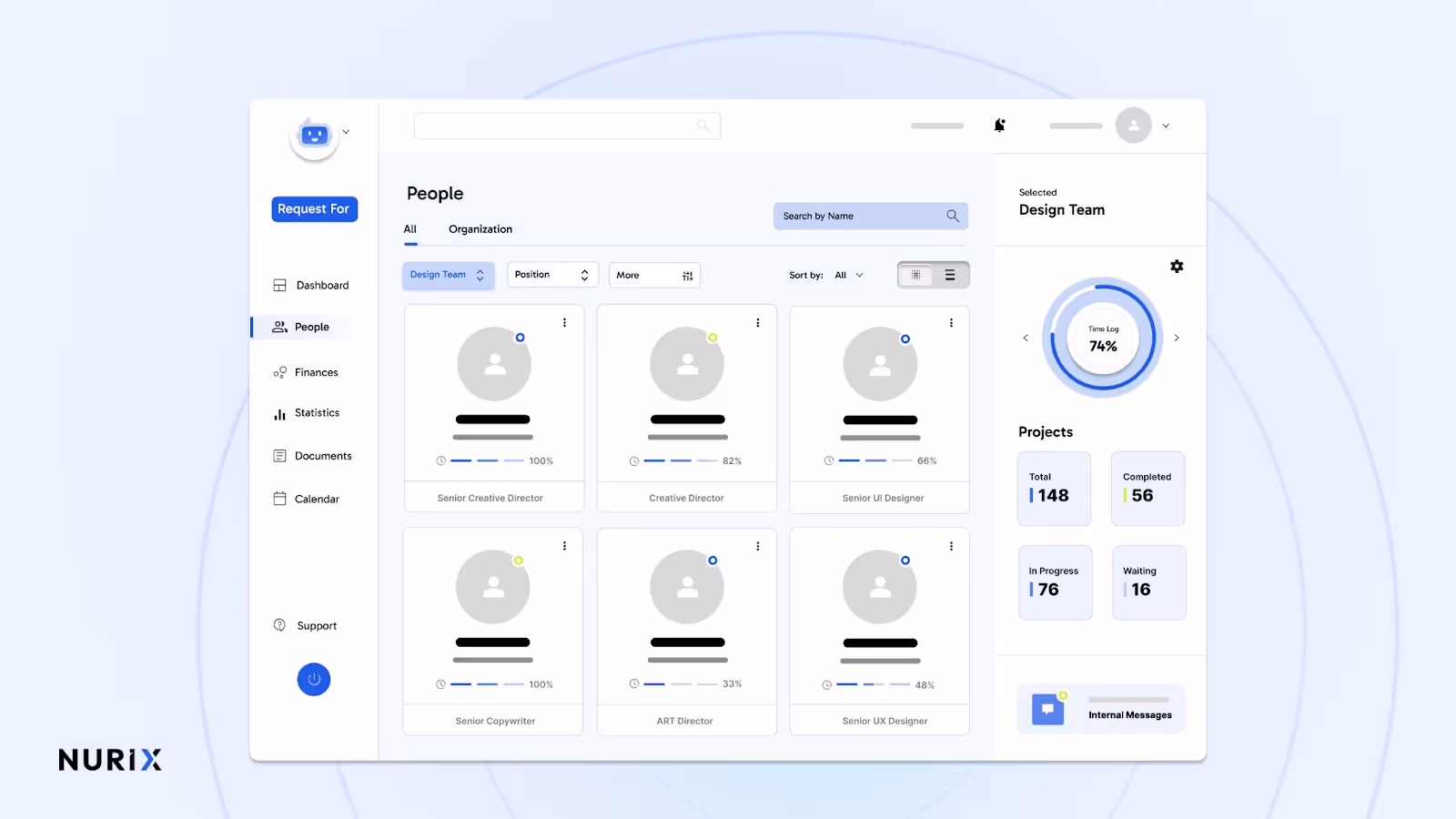Click the Search by Name field
Viewport: 1456px width, 819px height.
(x=871, y=216)
